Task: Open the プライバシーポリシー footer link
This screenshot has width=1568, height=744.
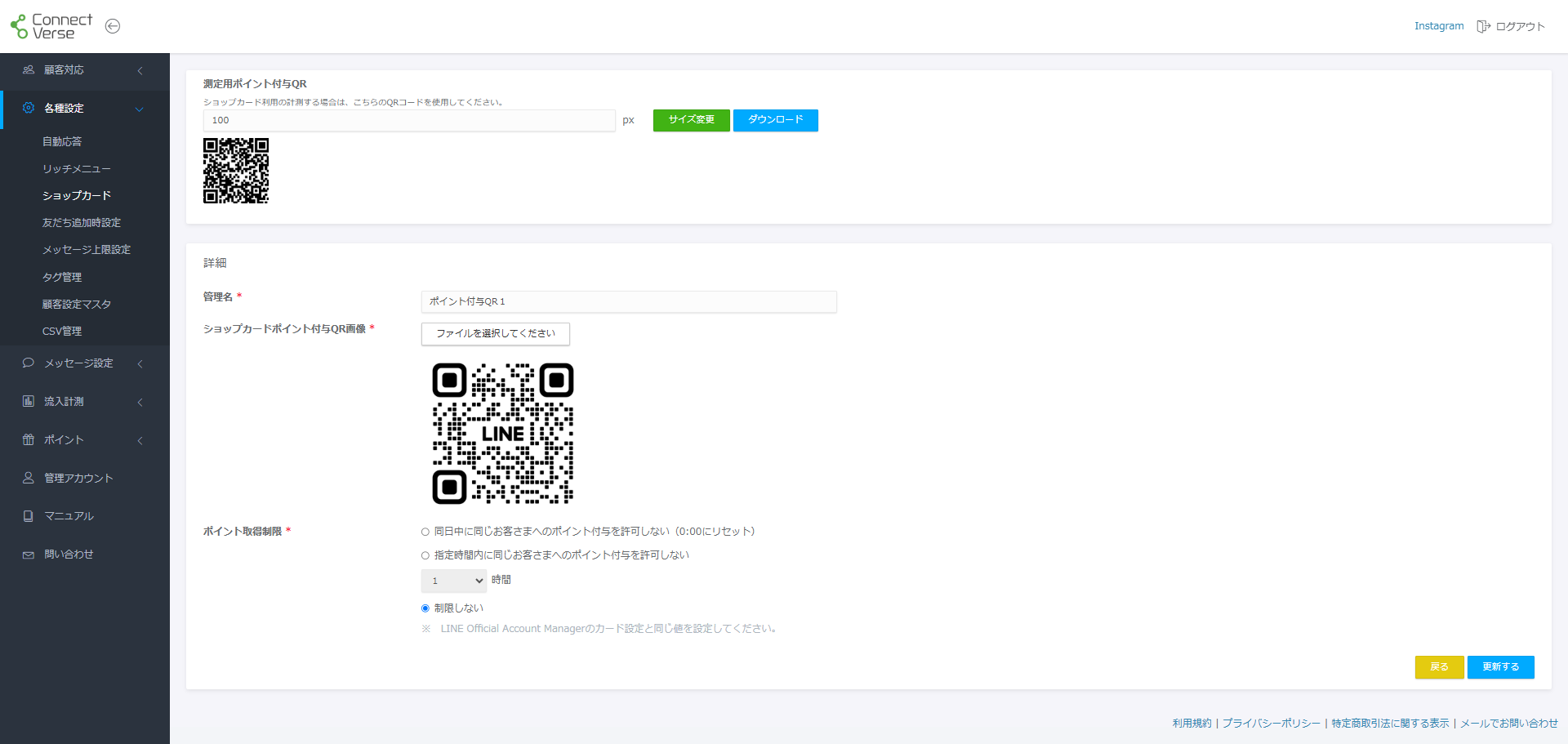Action: click(x=1271, y=724)
